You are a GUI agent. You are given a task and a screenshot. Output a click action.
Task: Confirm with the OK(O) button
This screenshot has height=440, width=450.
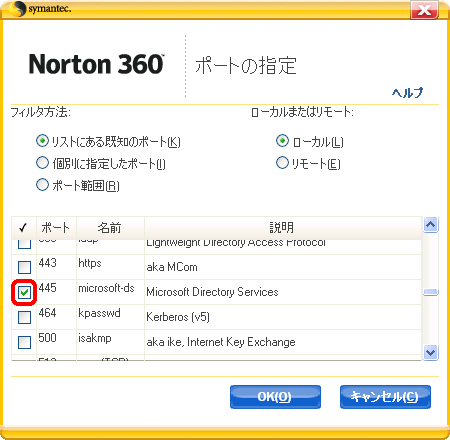pyautogui.click(x=275, y=397)
